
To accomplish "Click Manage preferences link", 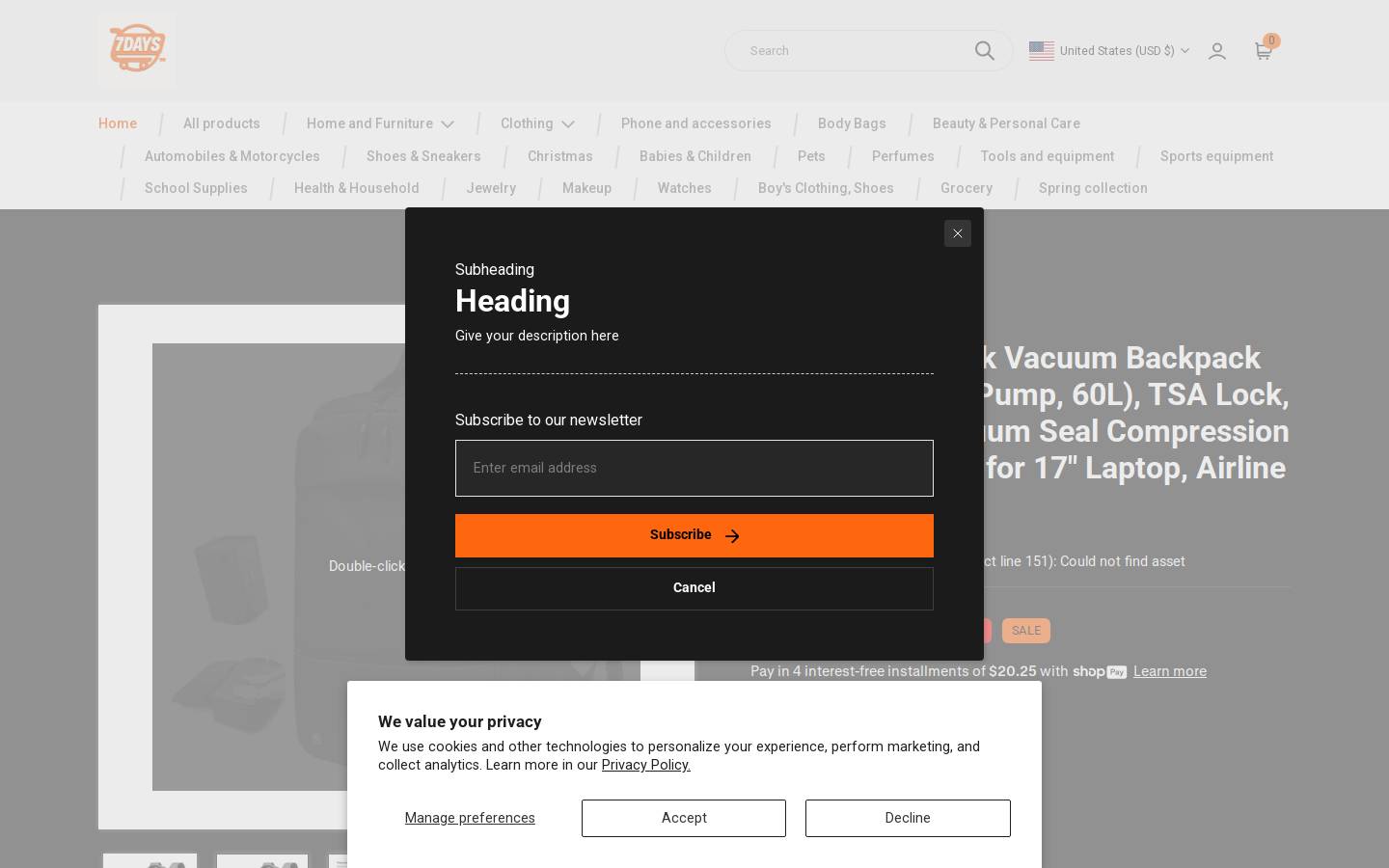I will coord(470,818).
